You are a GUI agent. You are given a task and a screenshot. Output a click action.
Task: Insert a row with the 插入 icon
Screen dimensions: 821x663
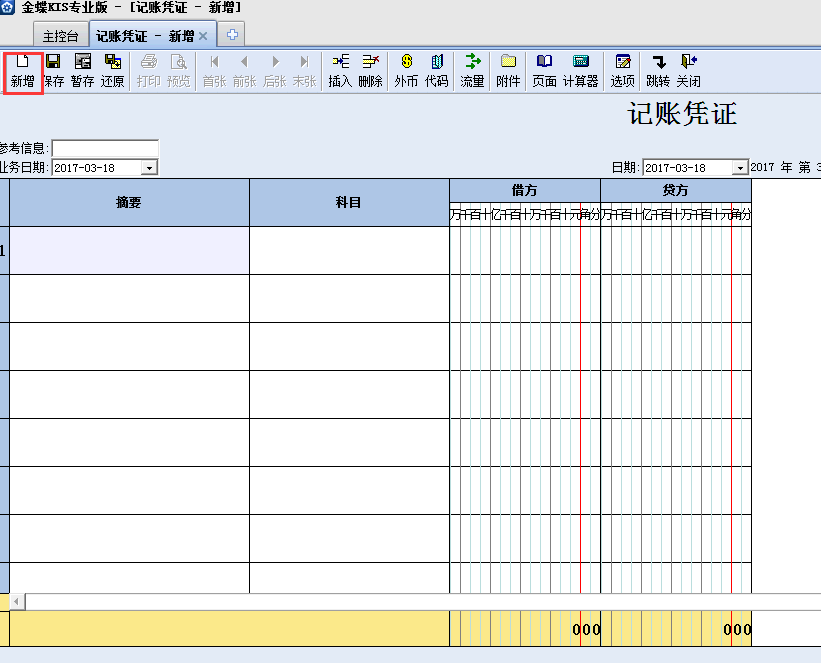point(340,71)
